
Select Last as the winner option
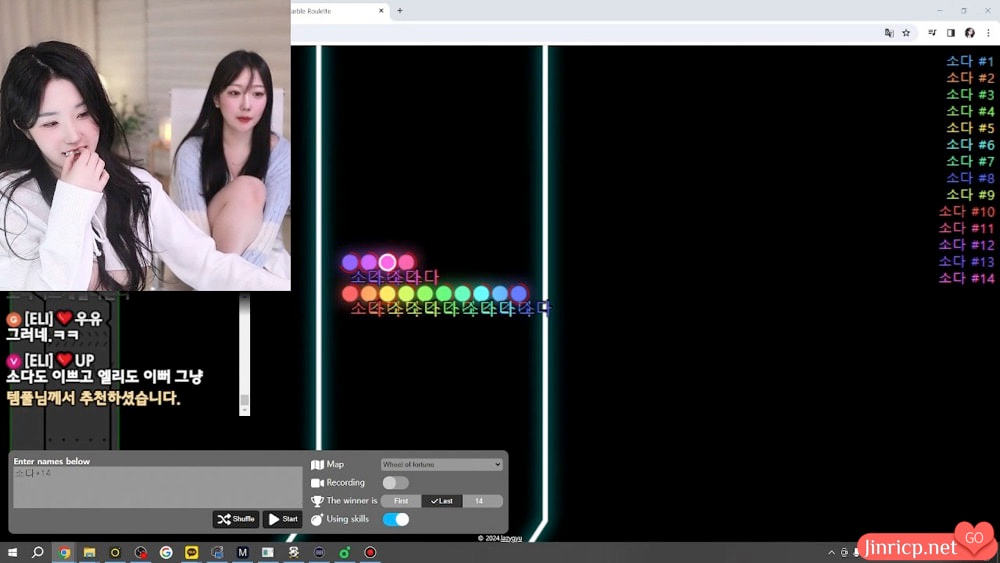click(441, 501)
